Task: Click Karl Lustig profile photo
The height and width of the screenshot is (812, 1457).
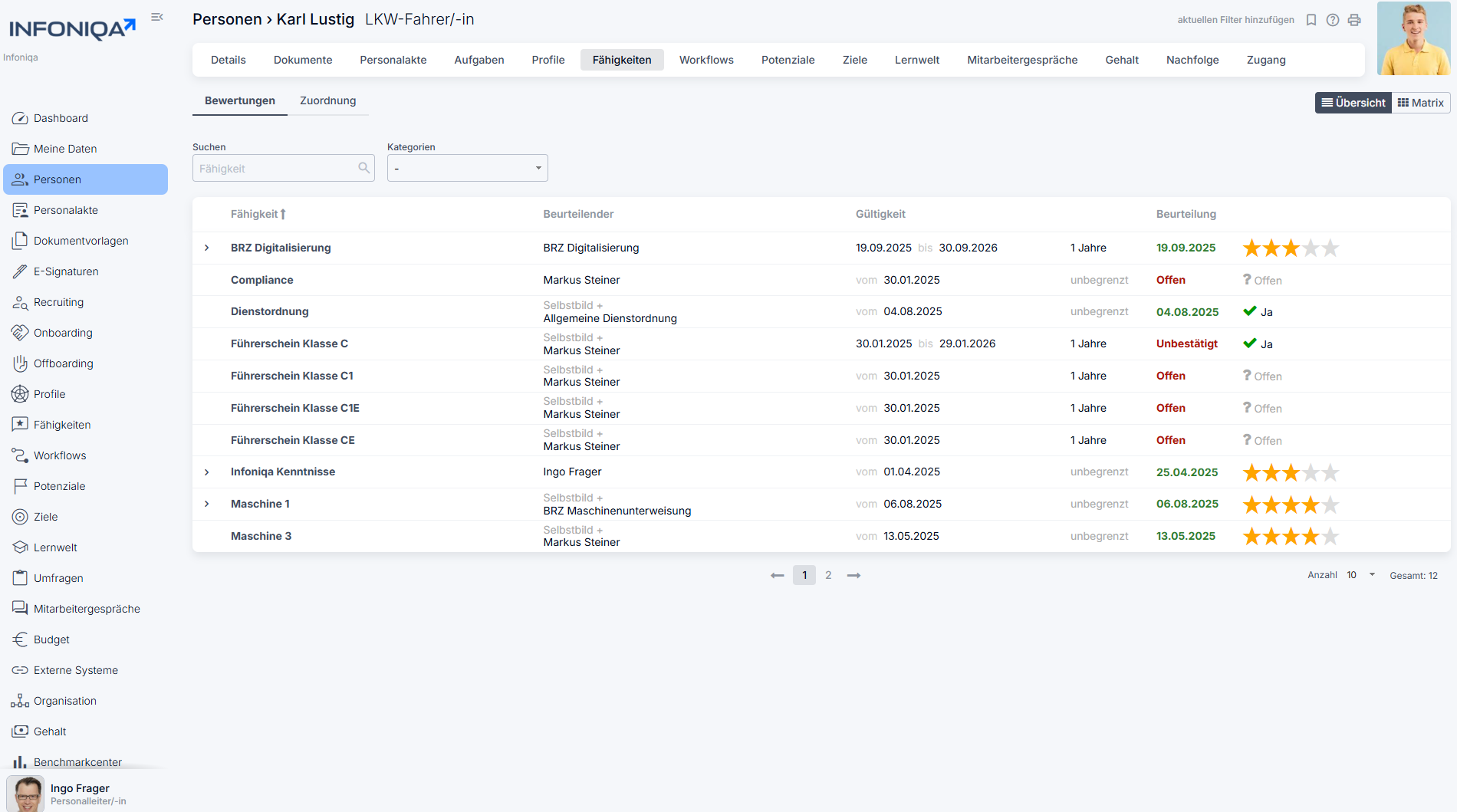Action: coord(1414,38)
